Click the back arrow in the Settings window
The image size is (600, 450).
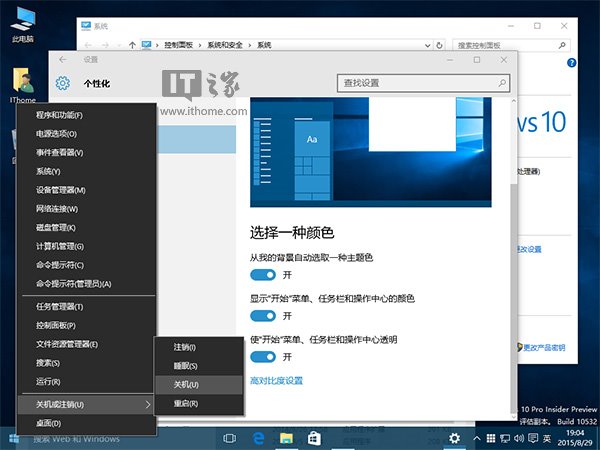tap(64, 60)
